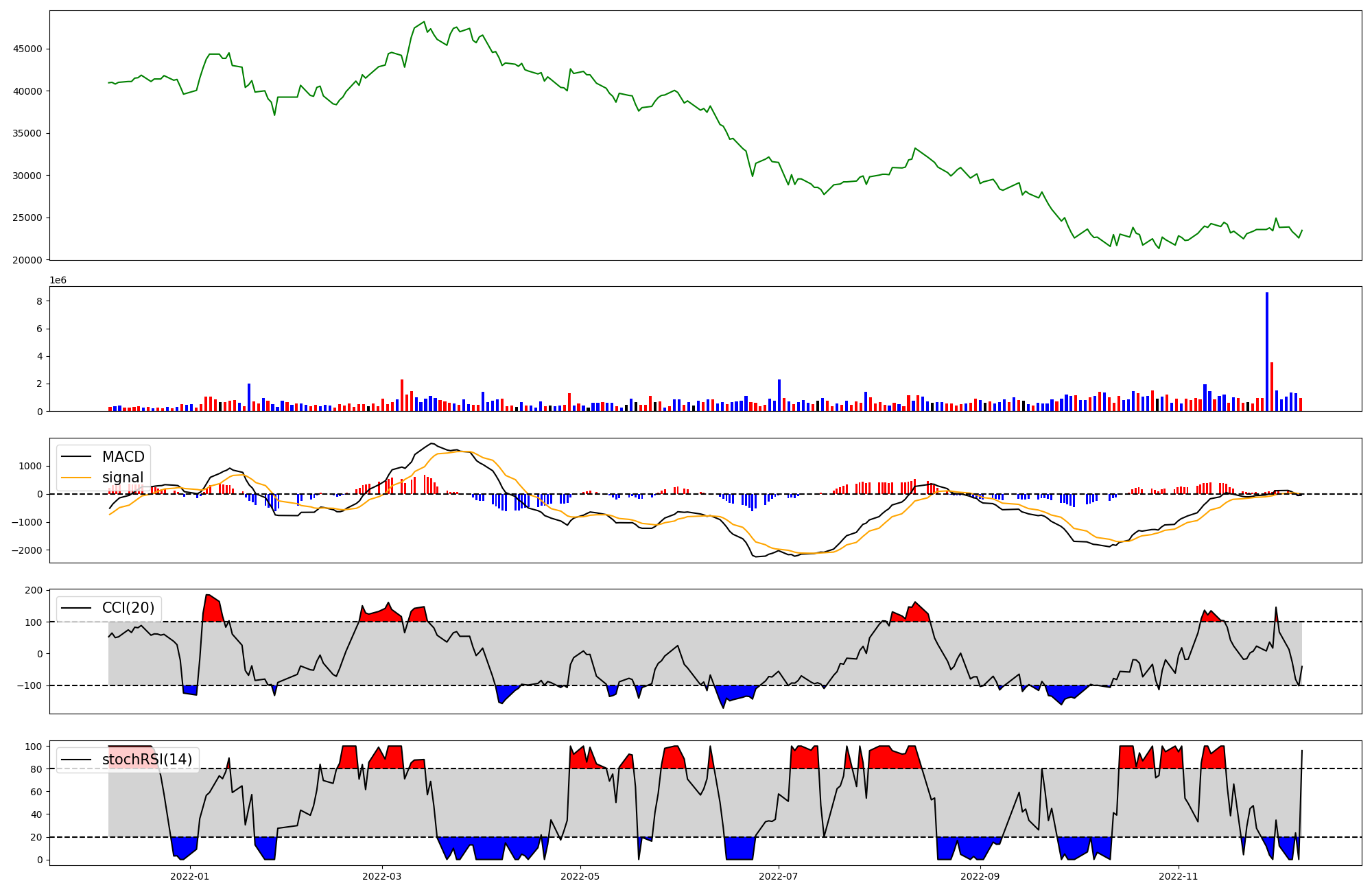Click the stochRSI(14) legend label
Screen dimensions: 1372x892
pyautogui.click(x=147, y=760)
